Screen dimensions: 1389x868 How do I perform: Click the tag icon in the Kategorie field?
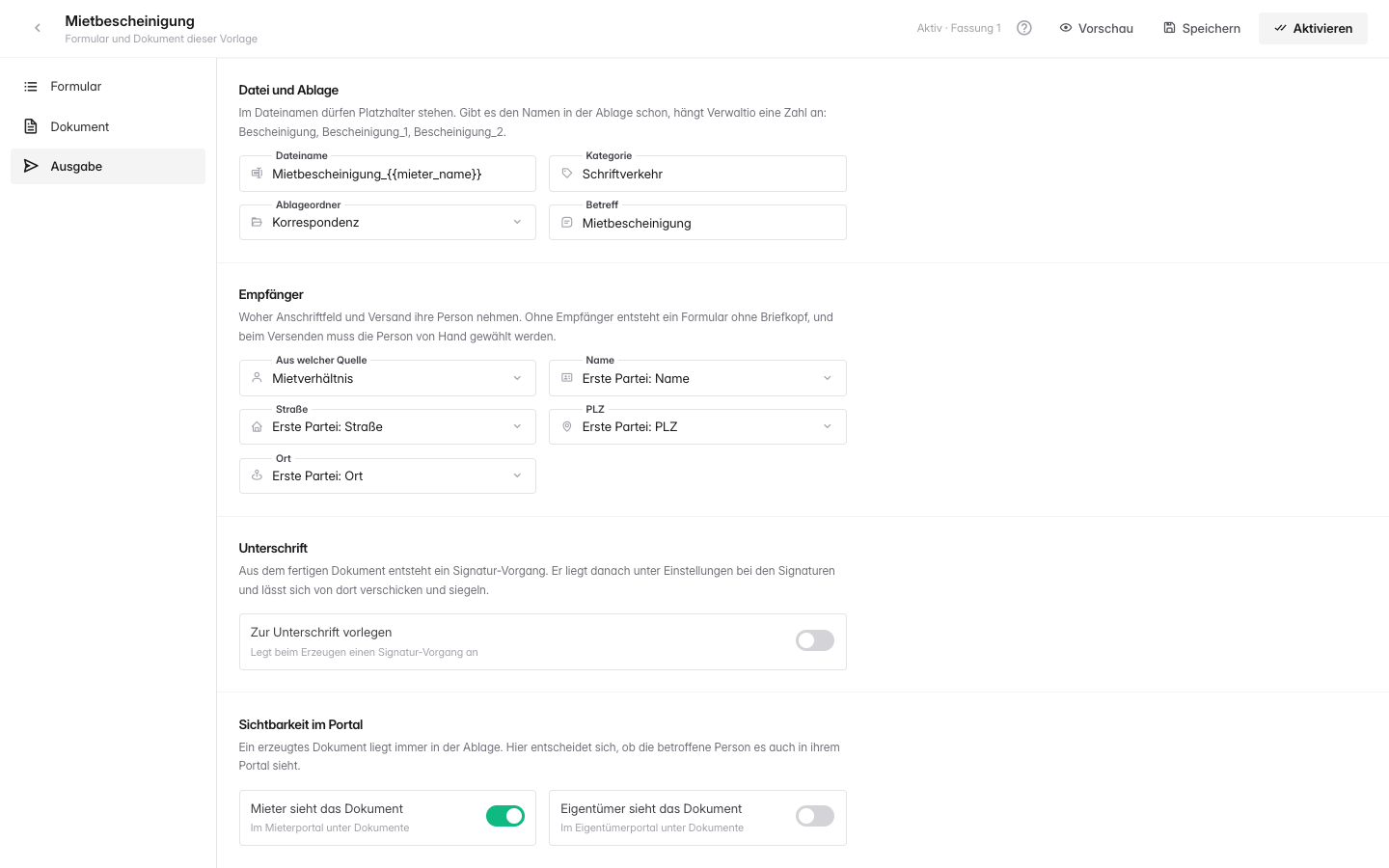(x=567, y=174)
